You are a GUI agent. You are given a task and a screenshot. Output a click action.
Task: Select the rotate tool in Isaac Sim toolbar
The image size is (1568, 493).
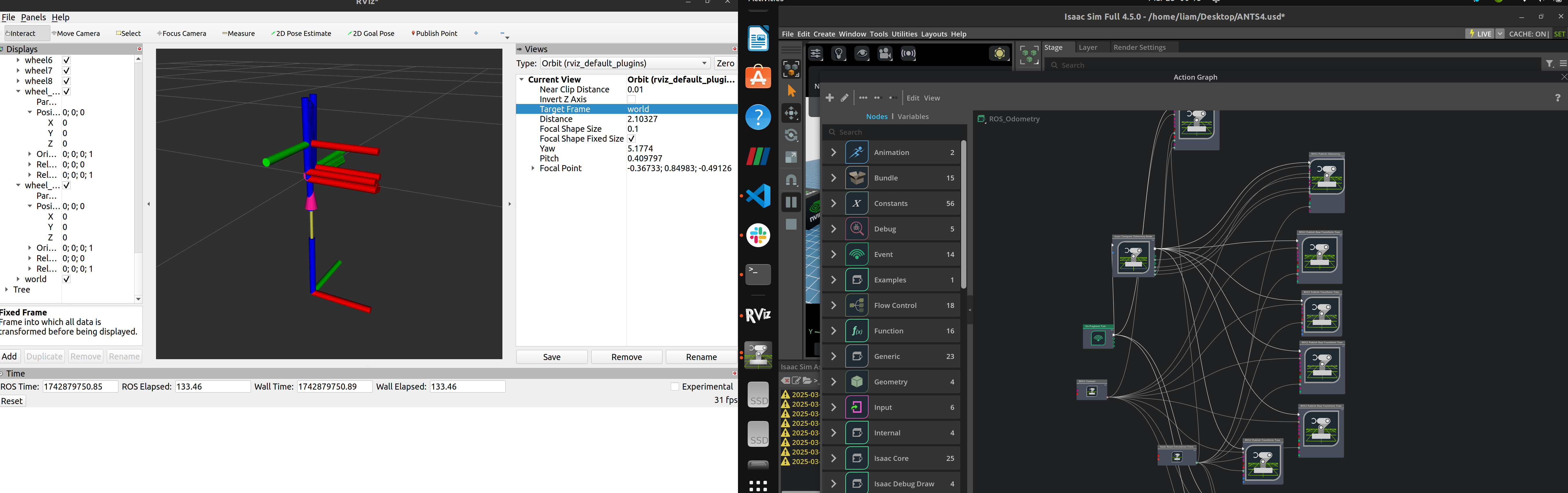pos(791,135)
